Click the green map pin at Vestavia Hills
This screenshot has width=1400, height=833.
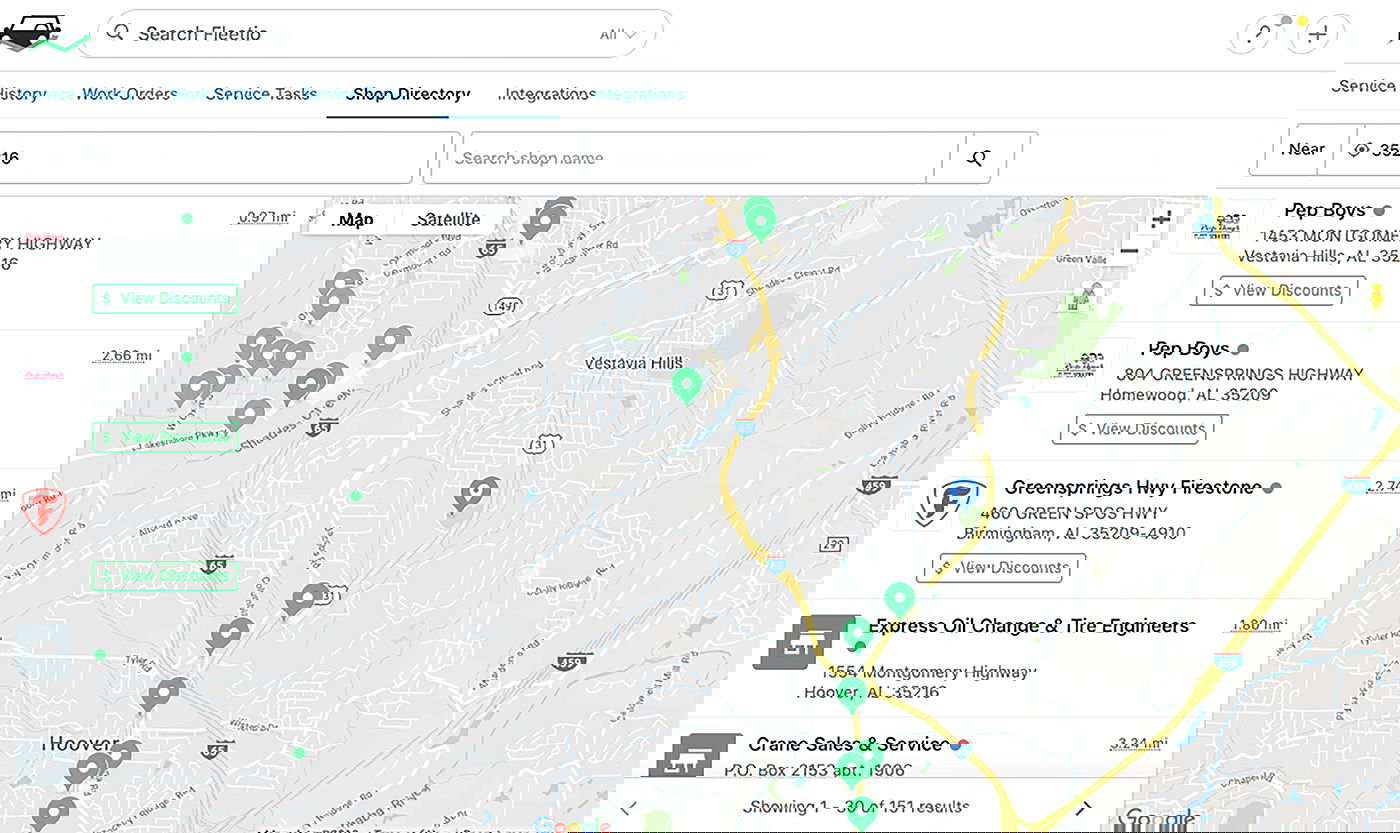[686, 384]
